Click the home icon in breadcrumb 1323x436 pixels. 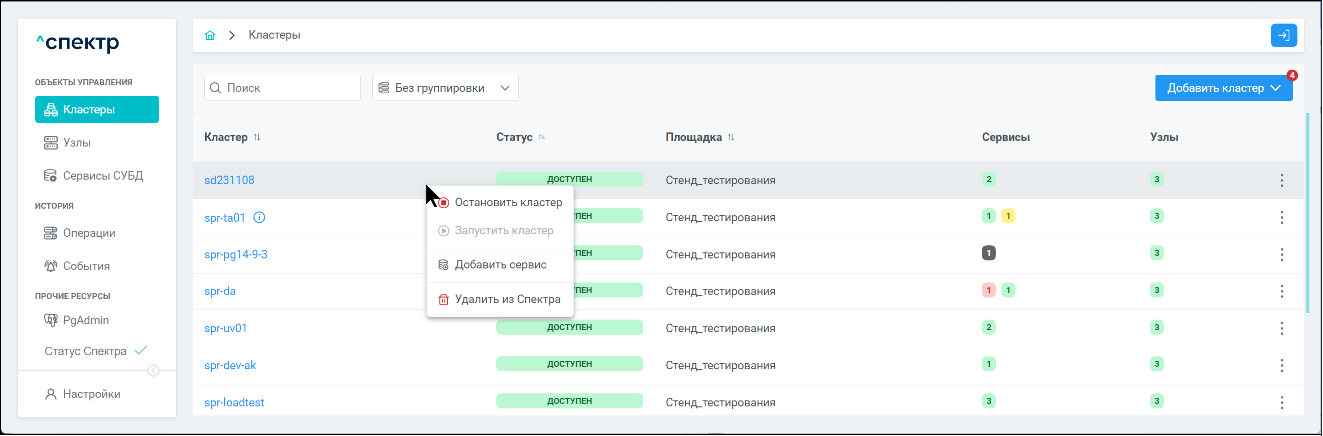click(210, 35)
